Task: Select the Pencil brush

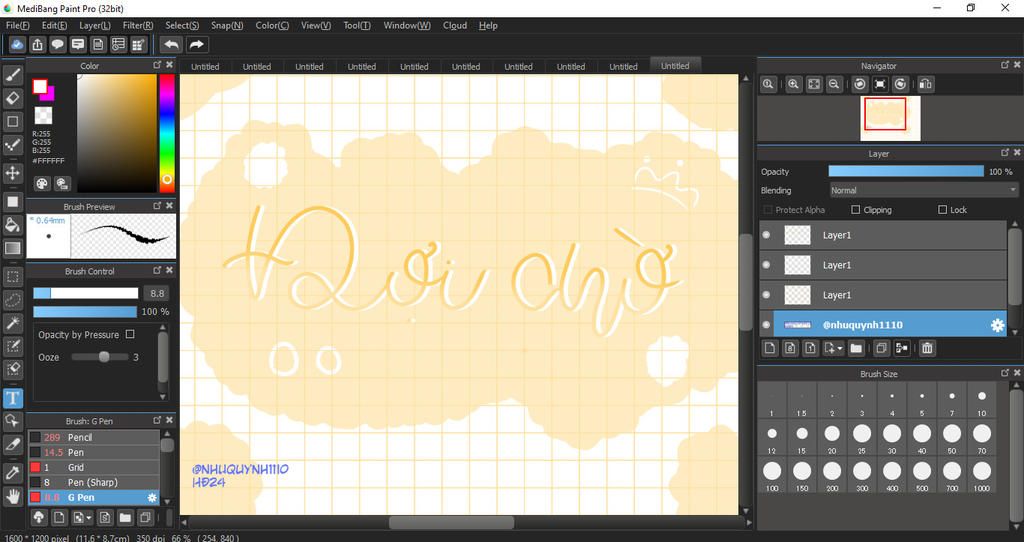Action: point(93,437)
